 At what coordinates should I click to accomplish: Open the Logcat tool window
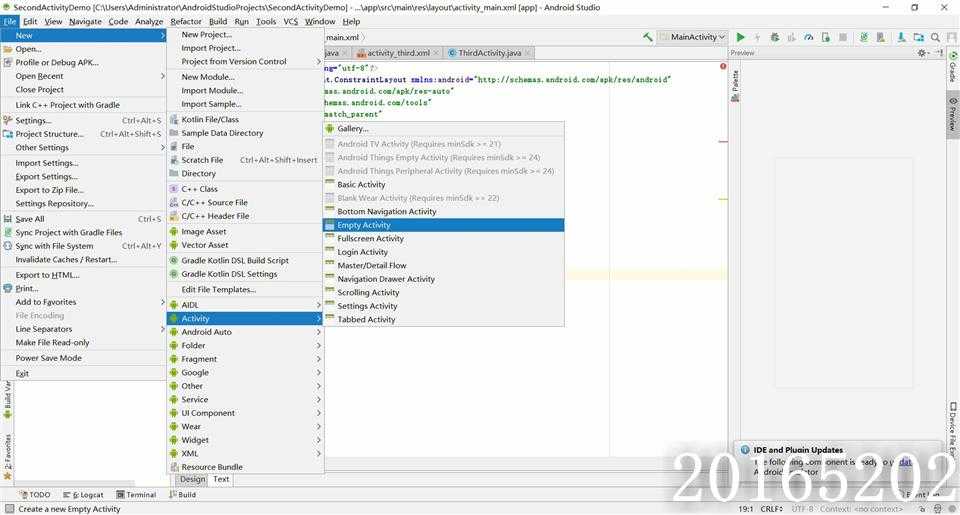pyautogui.click(x=83, y=495)
